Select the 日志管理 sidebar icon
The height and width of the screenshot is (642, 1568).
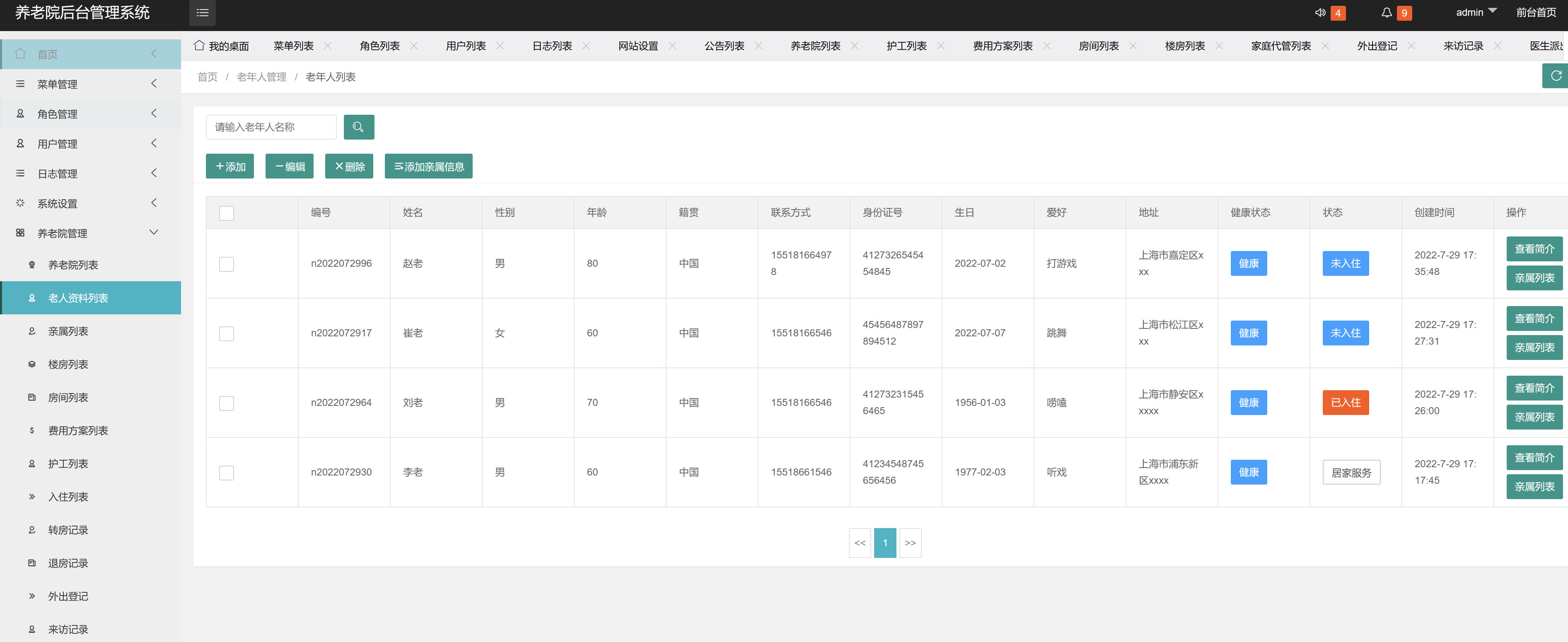click(20, 174)
